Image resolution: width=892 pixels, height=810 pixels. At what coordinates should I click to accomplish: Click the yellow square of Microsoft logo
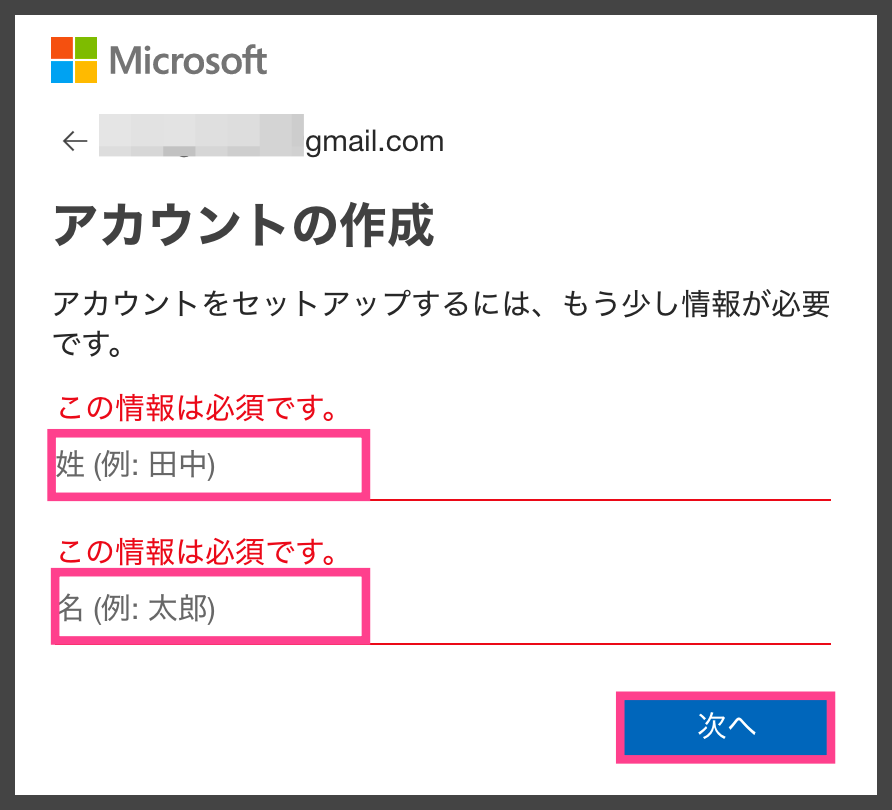pos(86,72)
